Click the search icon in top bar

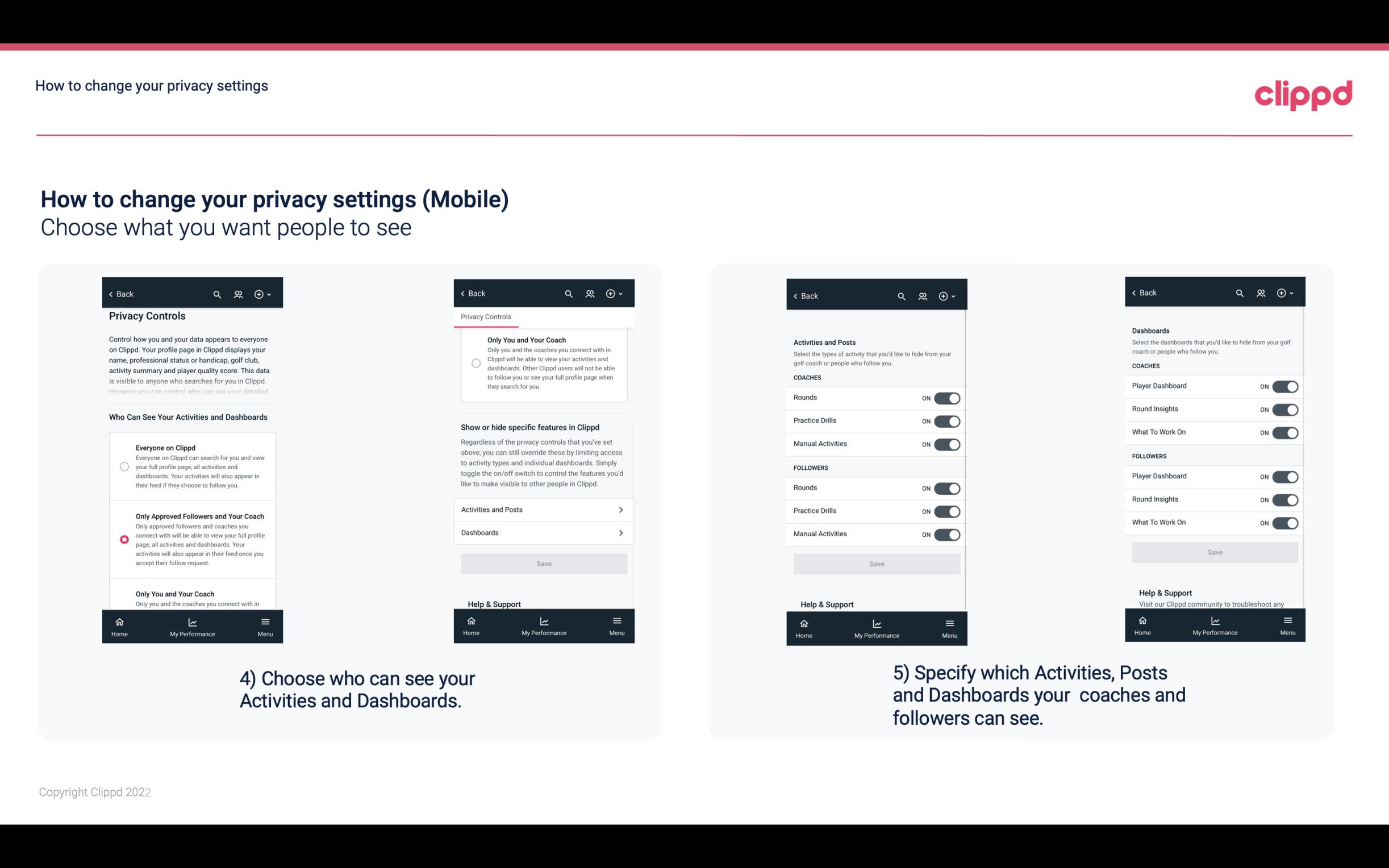tap(217, 294)
